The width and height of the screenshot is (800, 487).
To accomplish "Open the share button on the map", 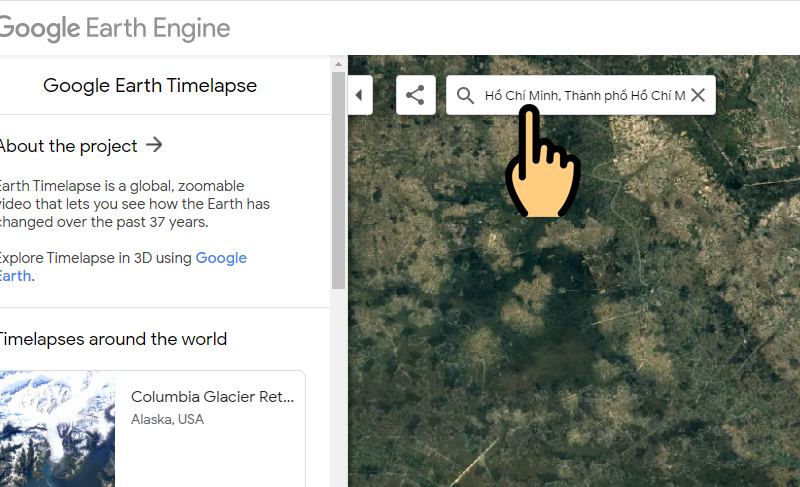I will 415,95.
